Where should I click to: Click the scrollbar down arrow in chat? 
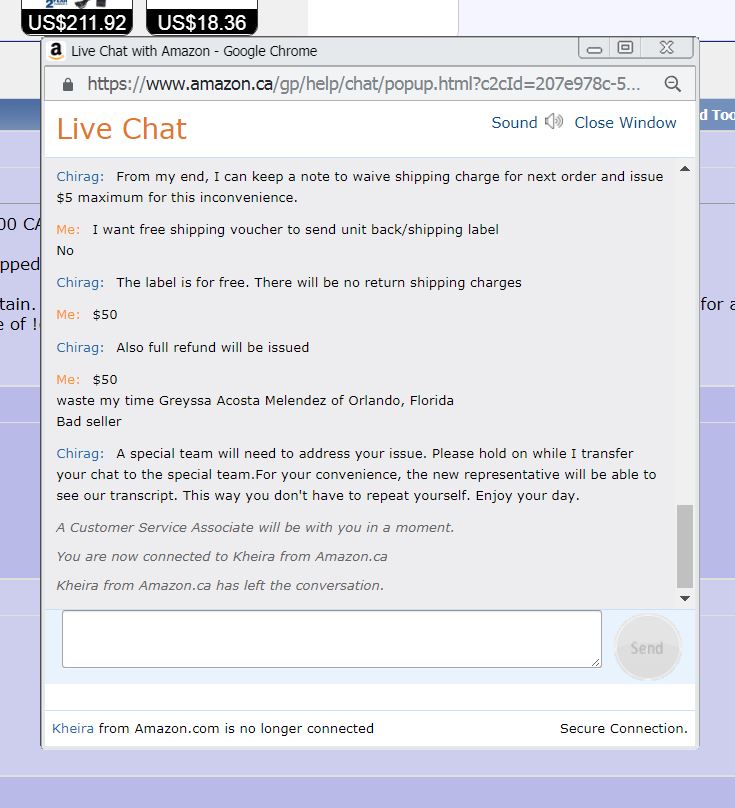(685, 598)
